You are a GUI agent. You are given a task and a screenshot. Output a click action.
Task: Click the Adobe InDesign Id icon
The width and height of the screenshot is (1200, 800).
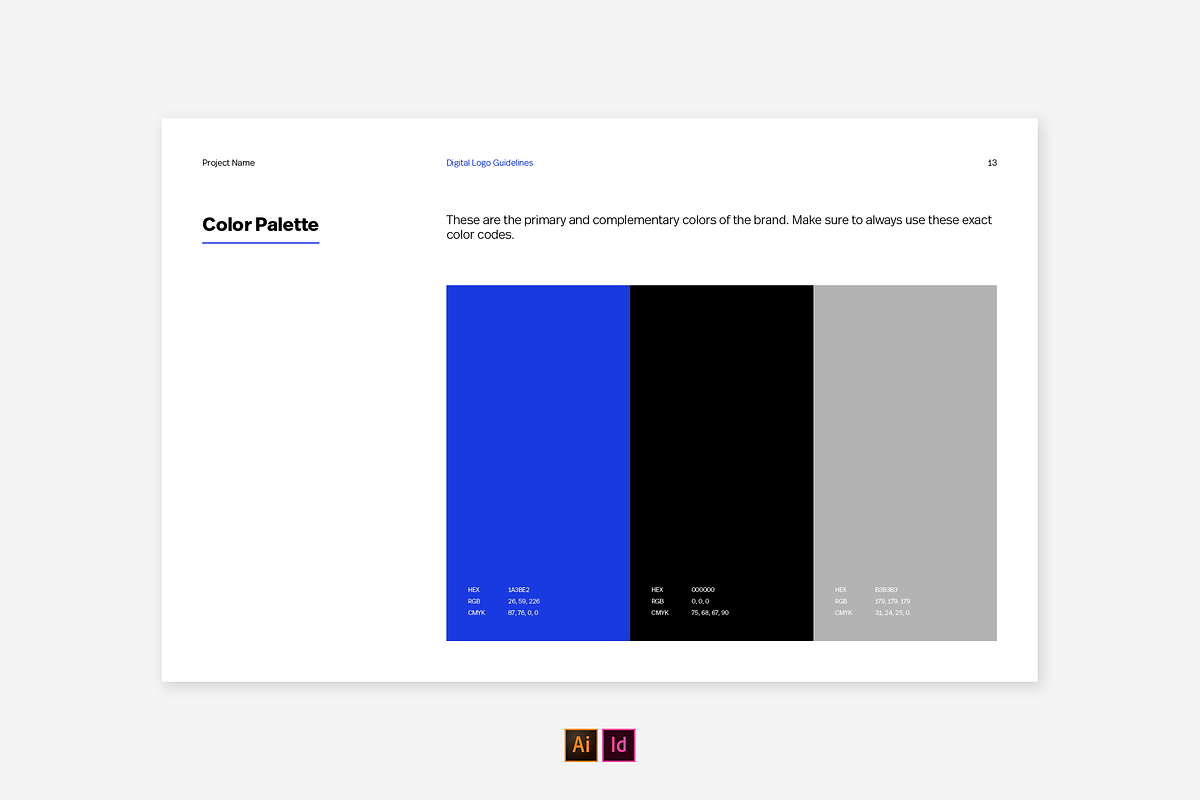pos(619,745)
